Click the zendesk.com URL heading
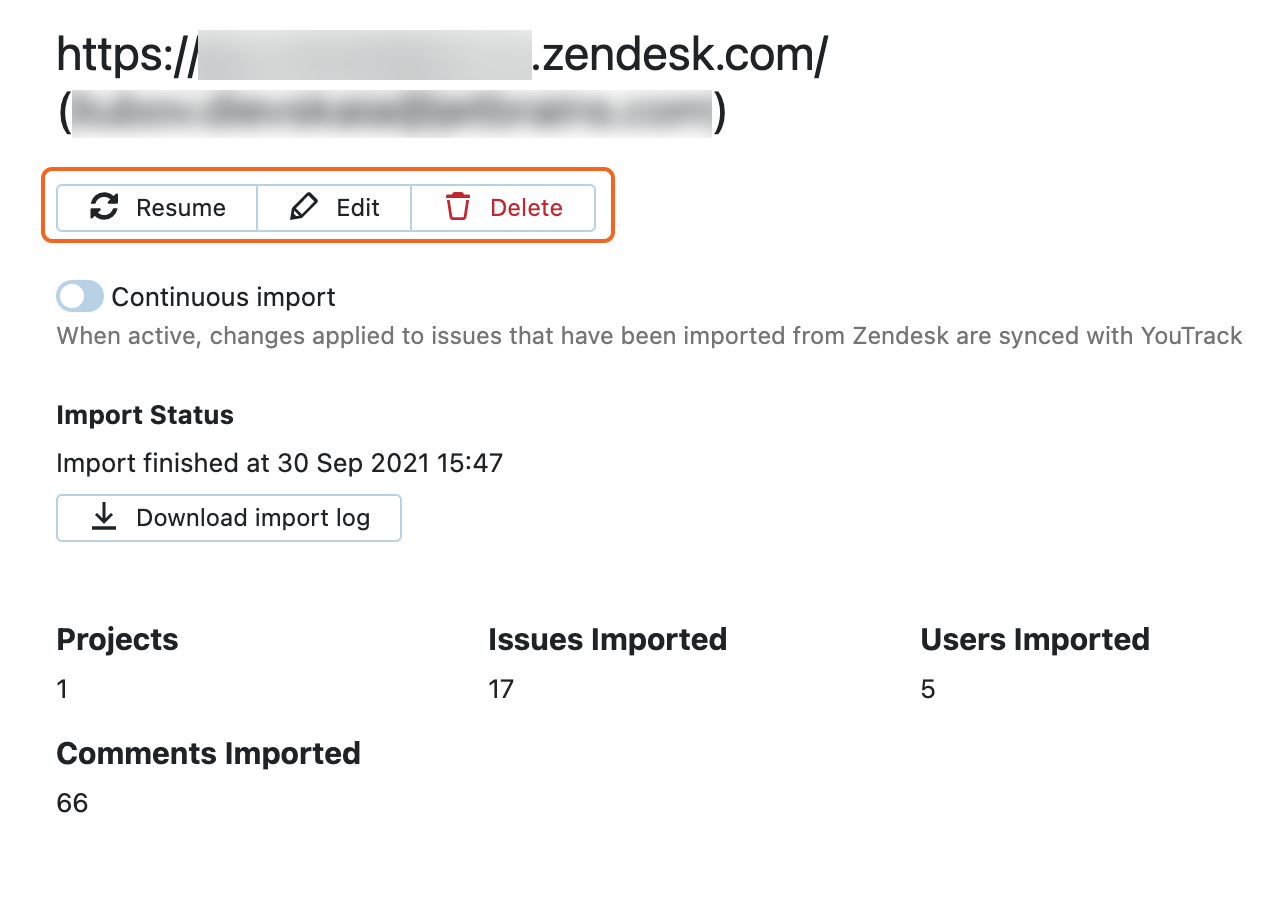Viewport: 1278px width, 912px height. tap(442, 56)
